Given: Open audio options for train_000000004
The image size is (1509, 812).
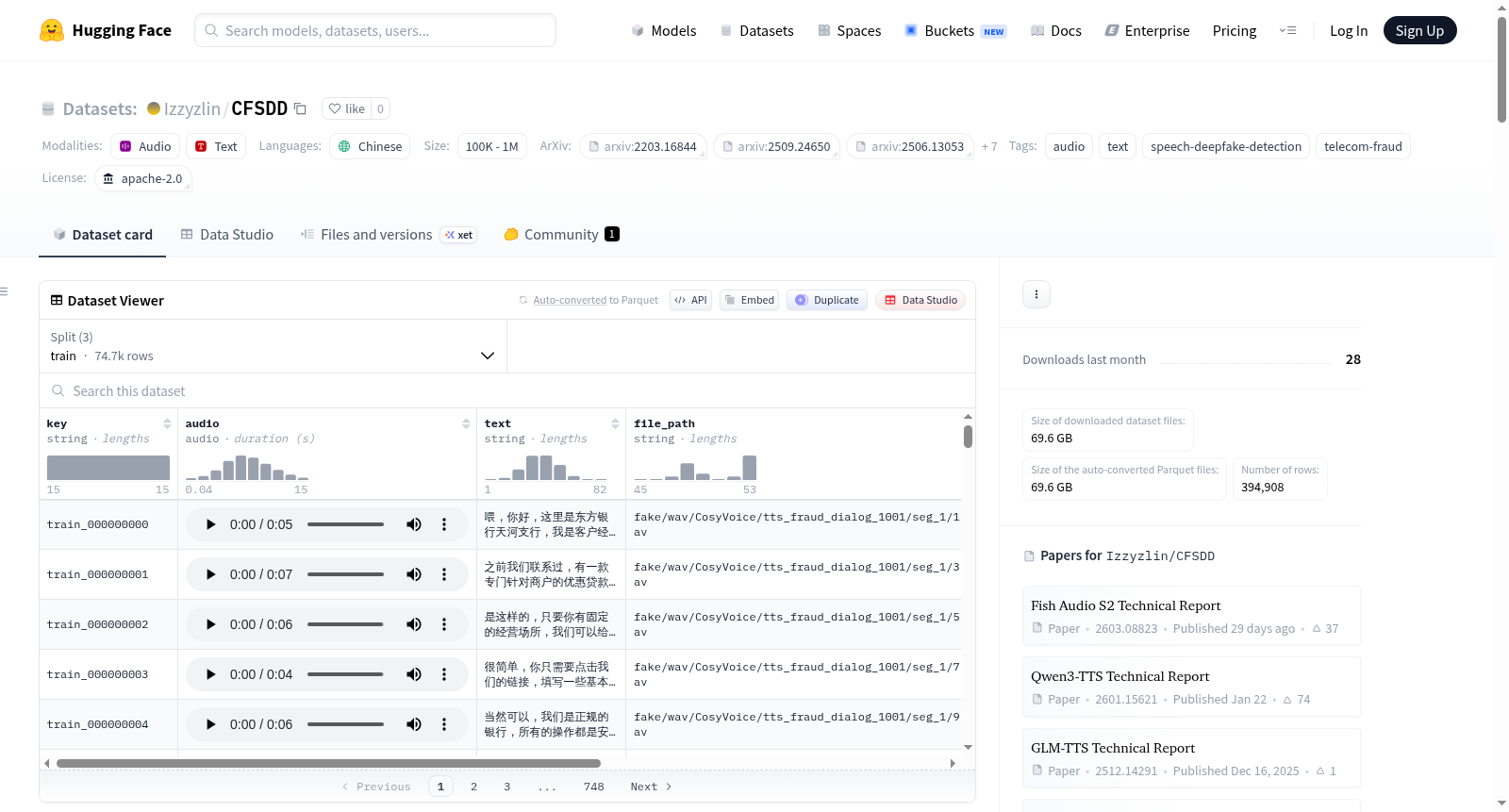Looking at the screenshot, I should pos(444,724).
